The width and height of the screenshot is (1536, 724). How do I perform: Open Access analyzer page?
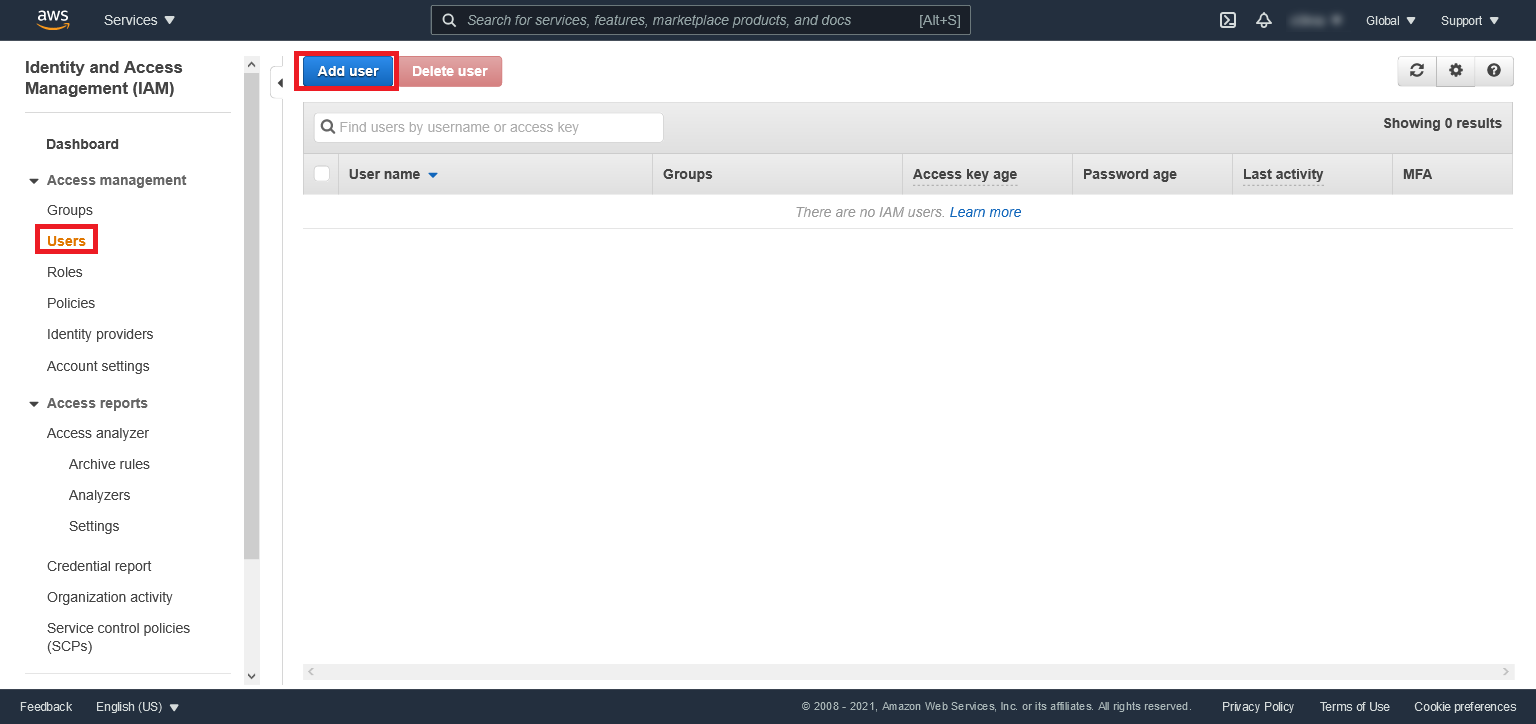98,433
